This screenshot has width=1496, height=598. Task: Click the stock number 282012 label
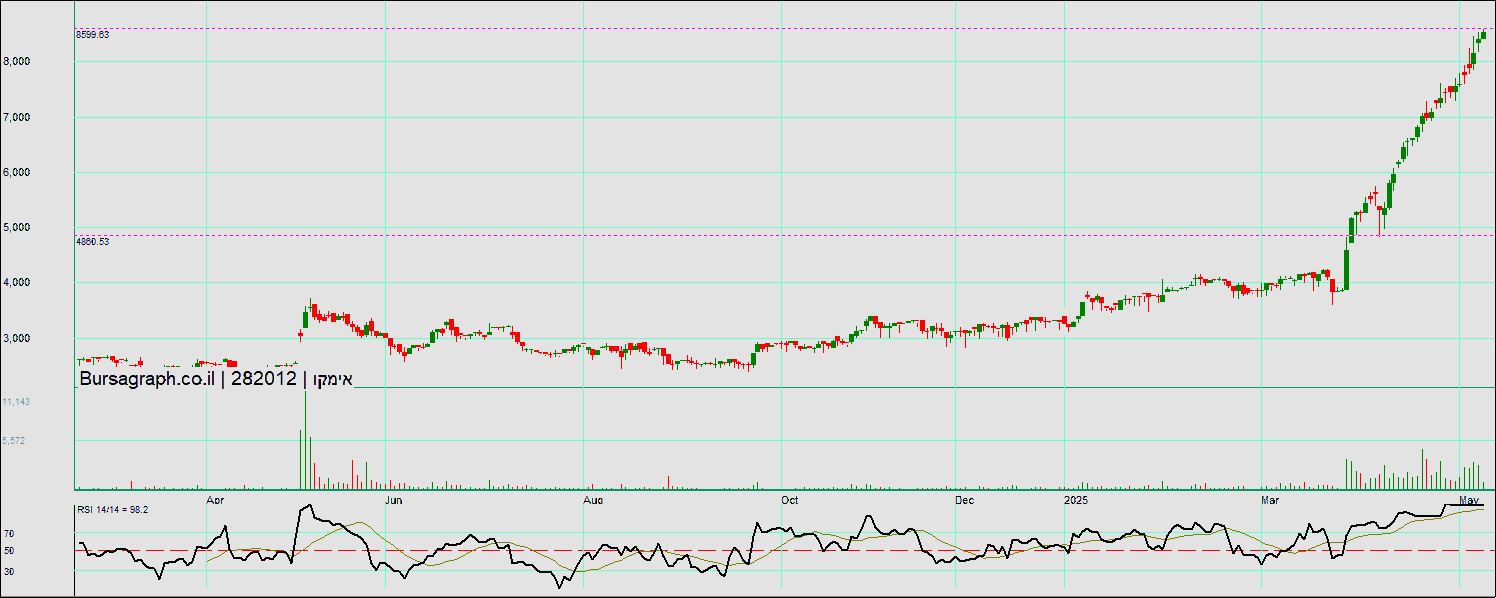click(x=263, y=379)
